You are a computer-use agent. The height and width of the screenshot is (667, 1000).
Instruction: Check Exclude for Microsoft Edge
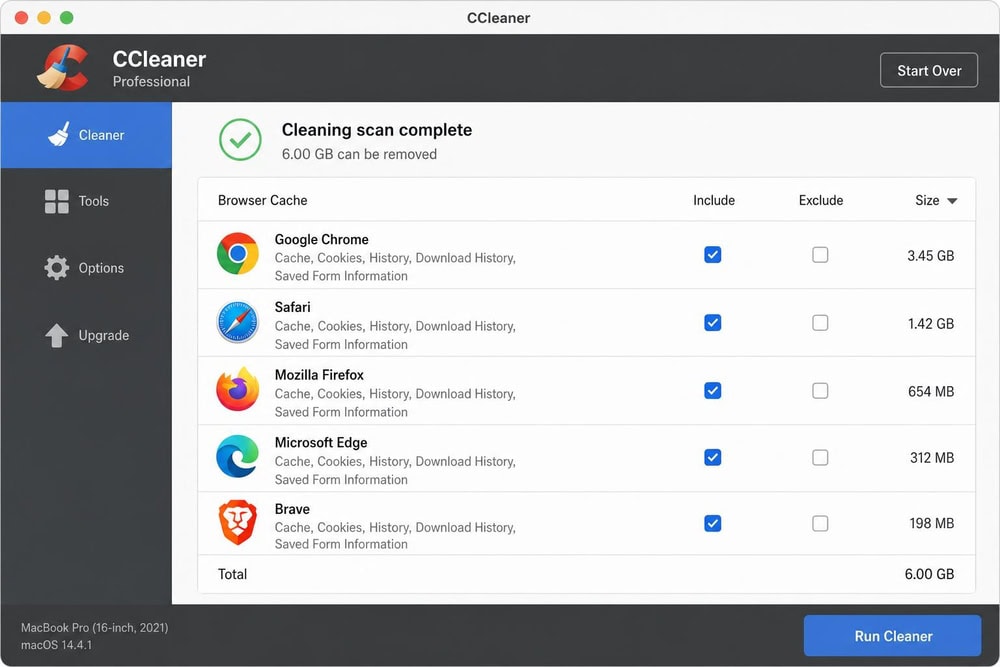click(x=820, y=457)
